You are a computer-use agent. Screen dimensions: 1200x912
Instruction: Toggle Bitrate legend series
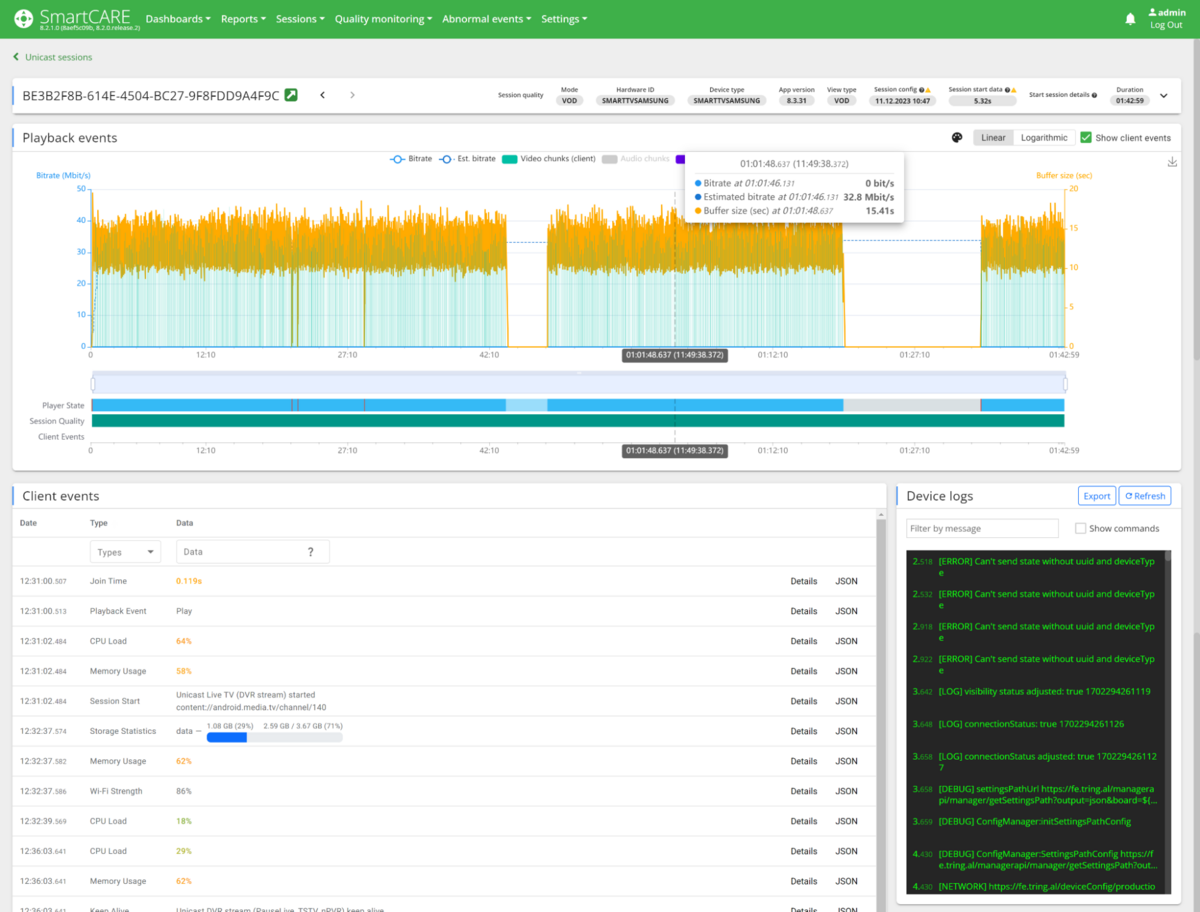(x=410, y=159)
